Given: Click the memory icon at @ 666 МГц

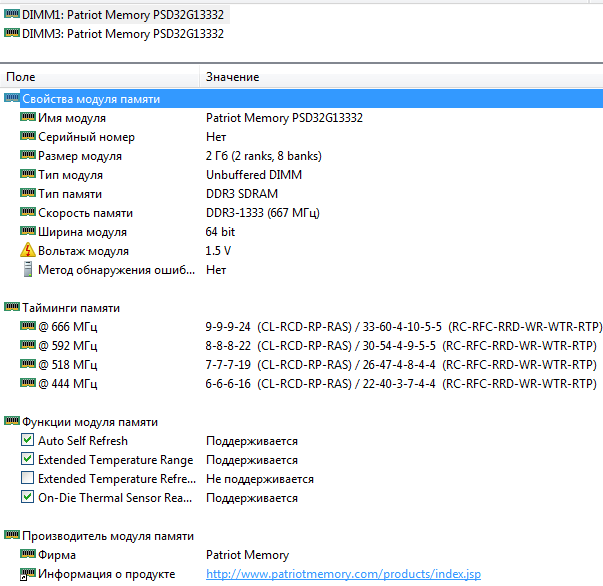Looking at the screenshot, I should pyautogui.click(x=28, y=326).
